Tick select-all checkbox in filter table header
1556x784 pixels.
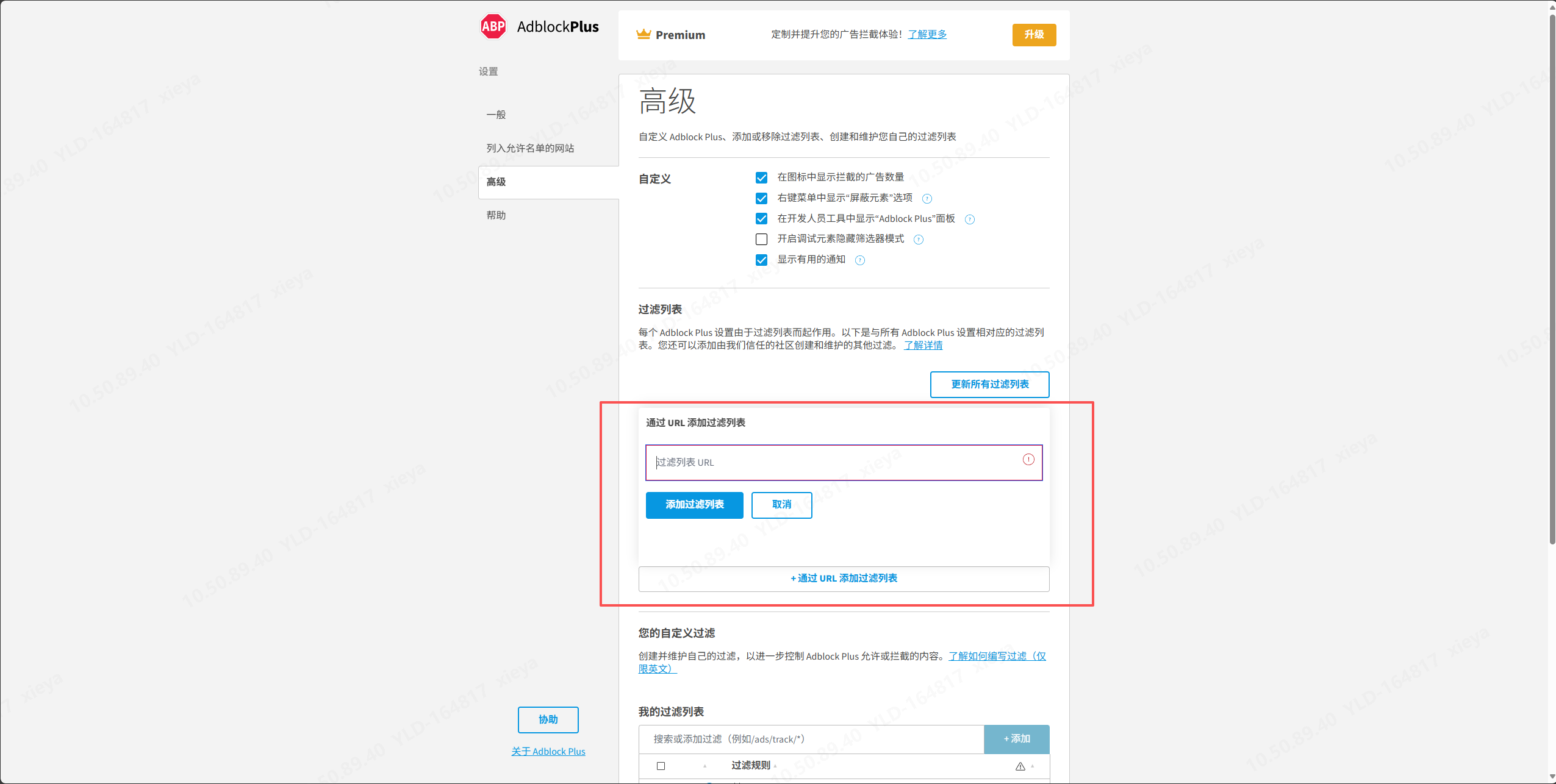tap(661, 766)
